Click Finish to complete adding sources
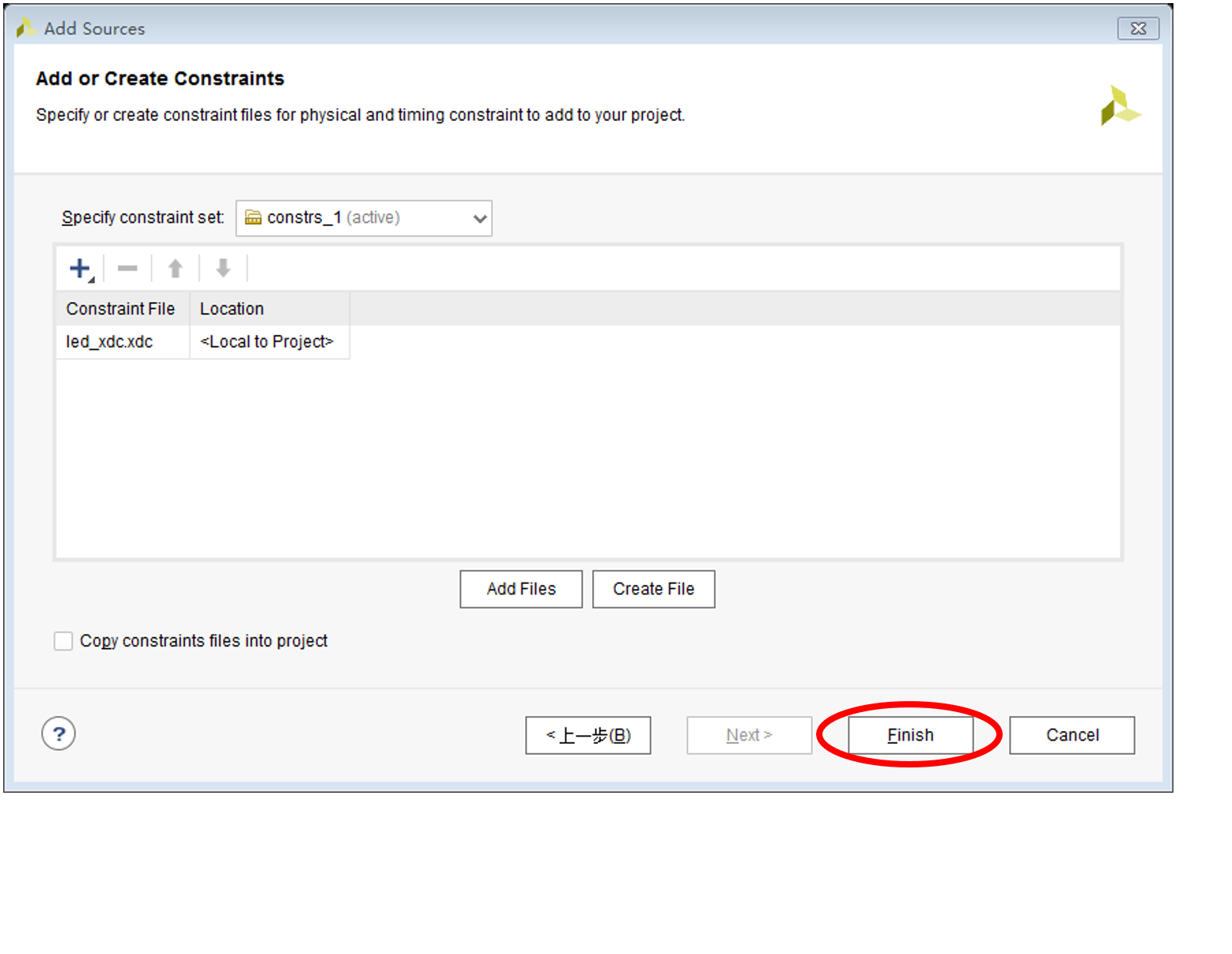Screen dimensions: 1232x954 [x=910, y=735]
